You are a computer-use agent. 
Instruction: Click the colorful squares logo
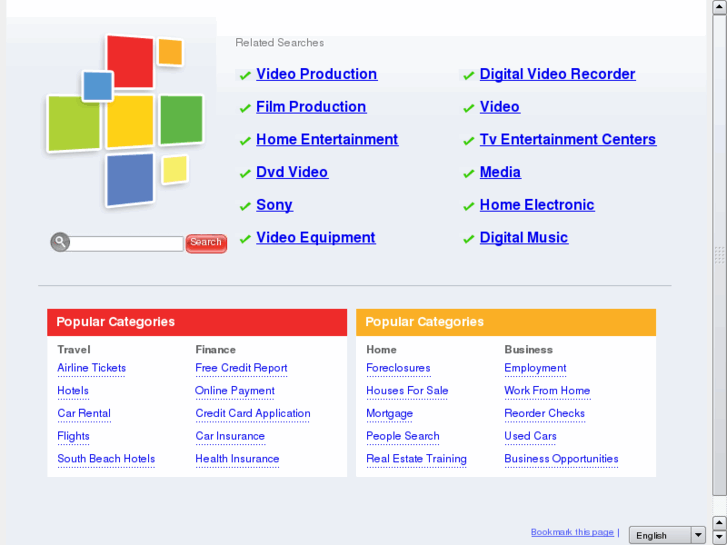[x=125, y=121]
